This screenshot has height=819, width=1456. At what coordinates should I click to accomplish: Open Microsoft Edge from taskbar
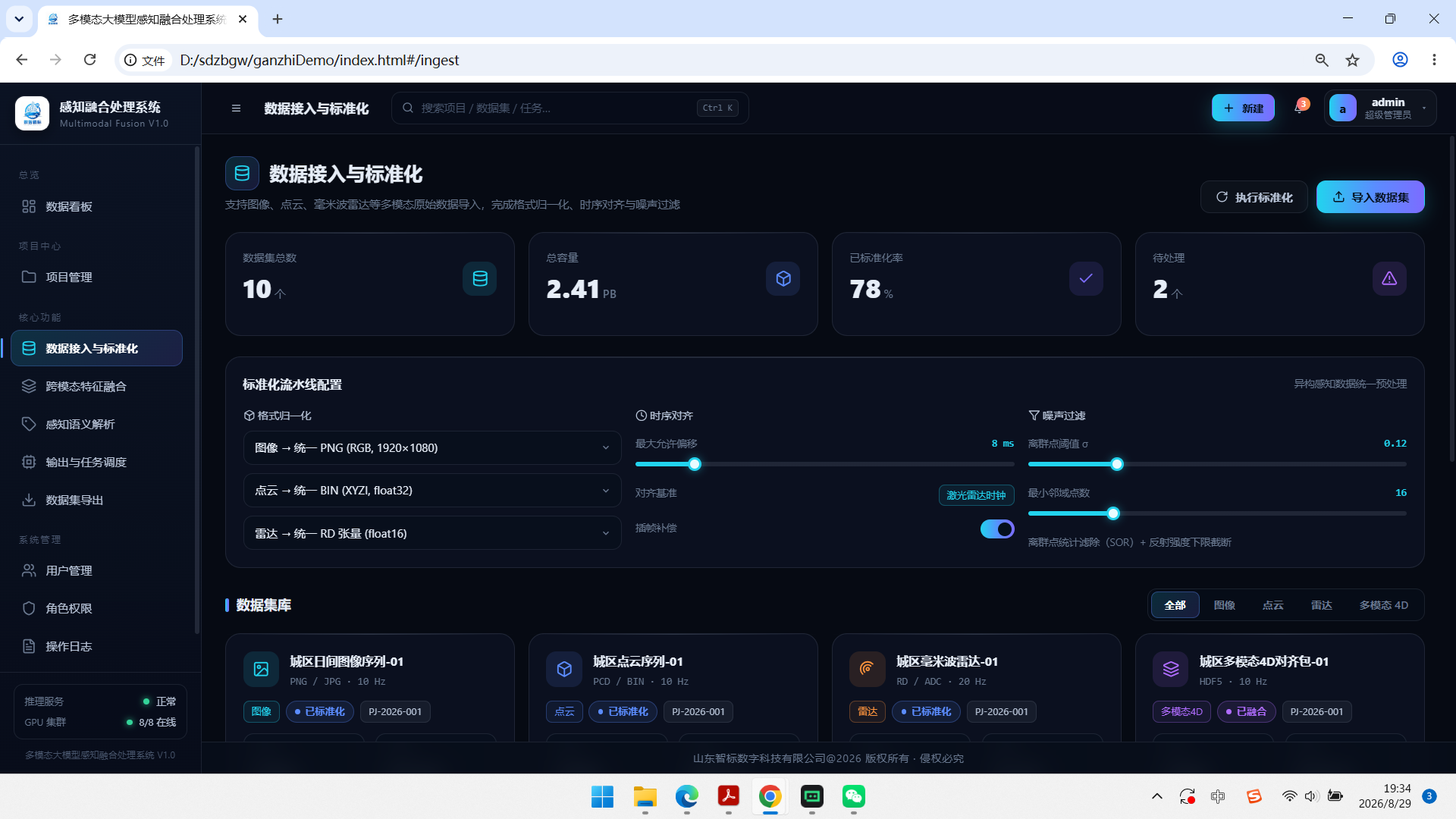point(686,796)
